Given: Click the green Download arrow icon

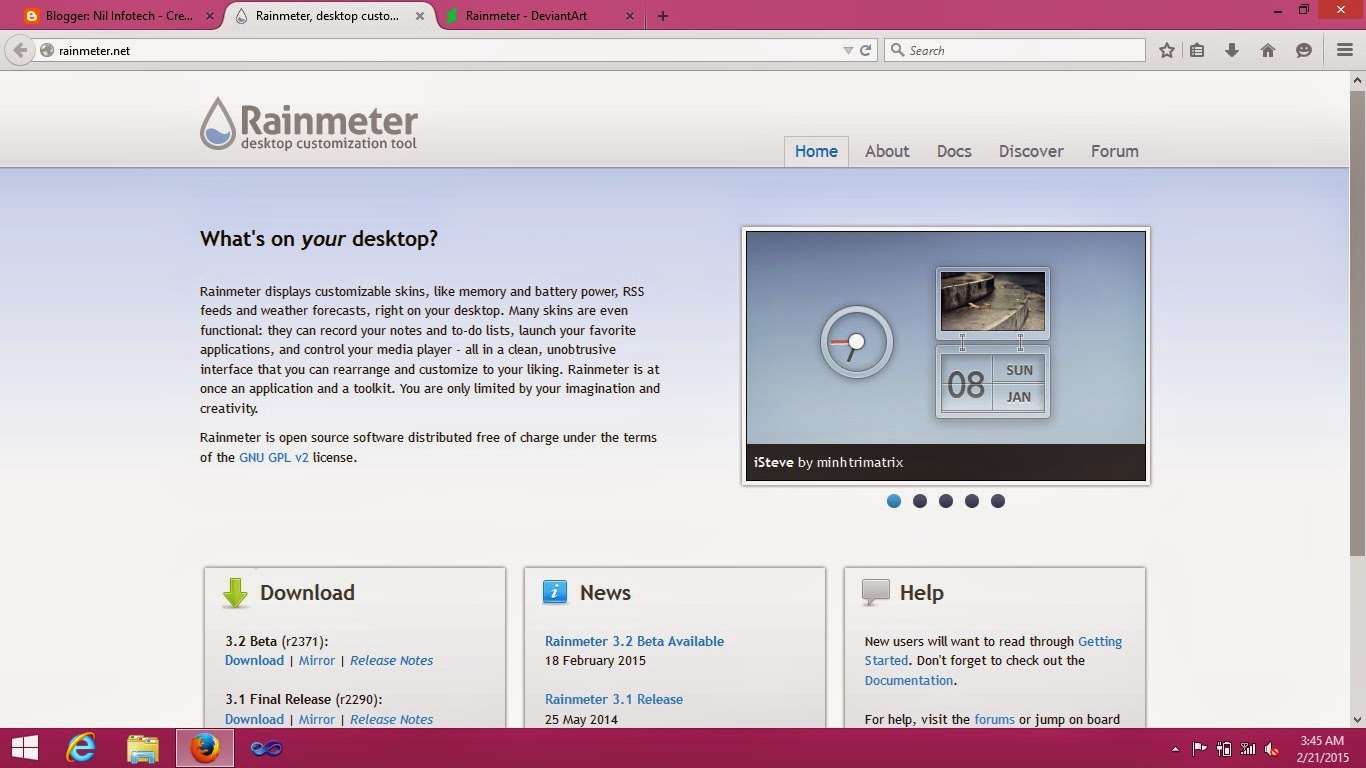Looking at the screenshot, I should pyautogui.click(x=233, y=592).
